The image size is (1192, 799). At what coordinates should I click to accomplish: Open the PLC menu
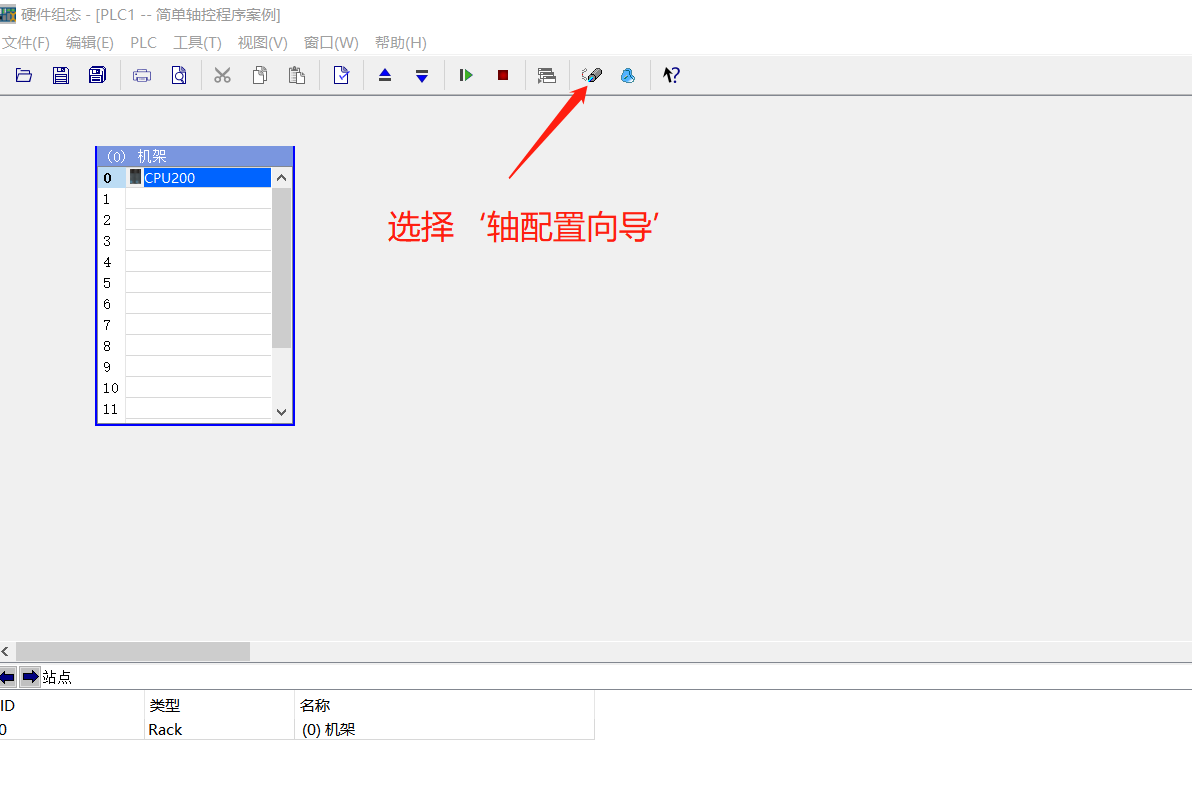click(143, 42)
